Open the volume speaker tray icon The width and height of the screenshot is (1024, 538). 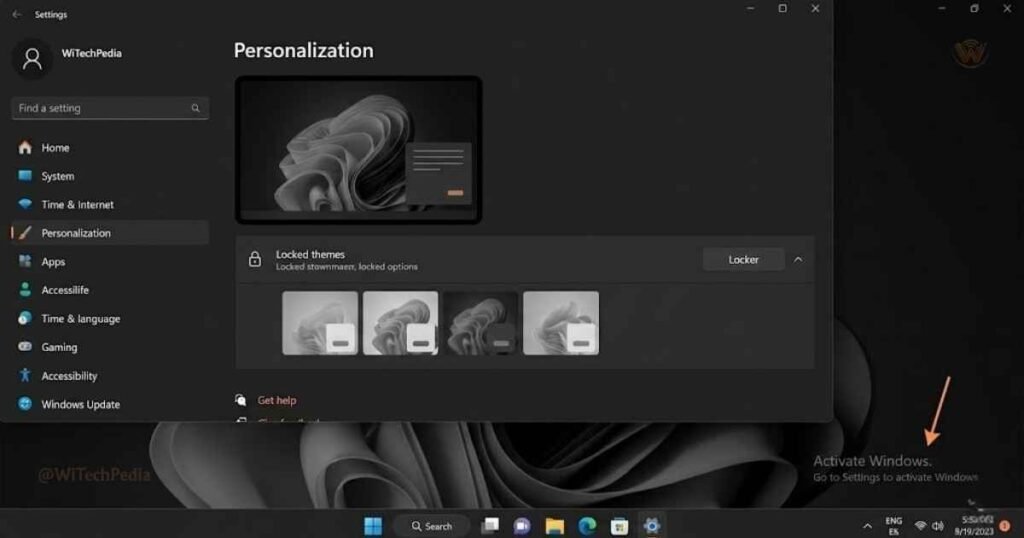tap(938, 526)
